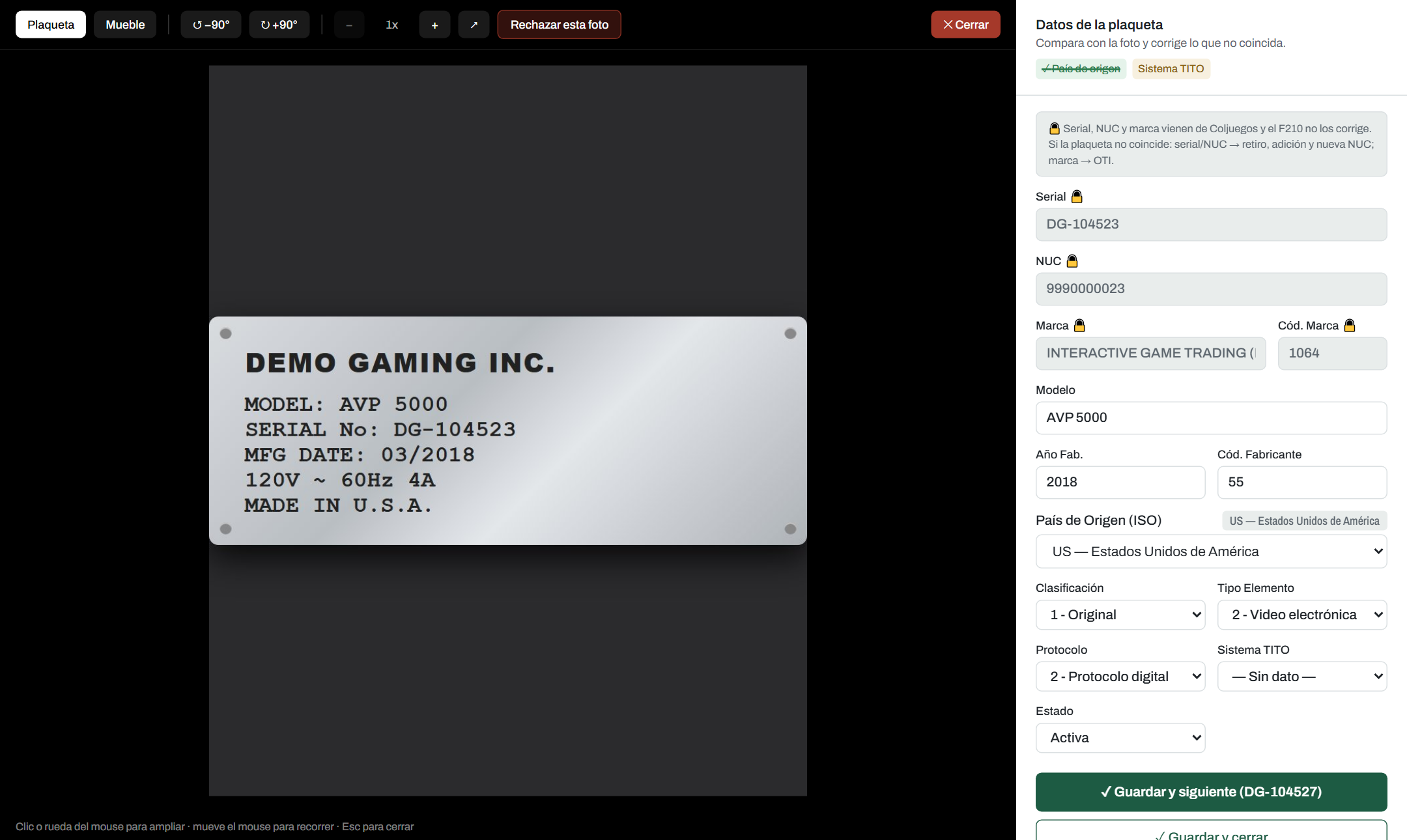1407x840 pixels.
Task: Open the Sistema TITO dropdown
Action: pyautogui.click(x=1302, y=677)
